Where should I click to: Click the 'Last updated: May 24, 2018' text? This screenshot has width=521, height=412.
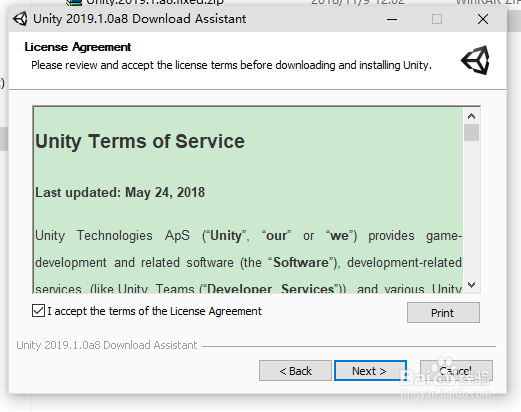click(120, 193)
